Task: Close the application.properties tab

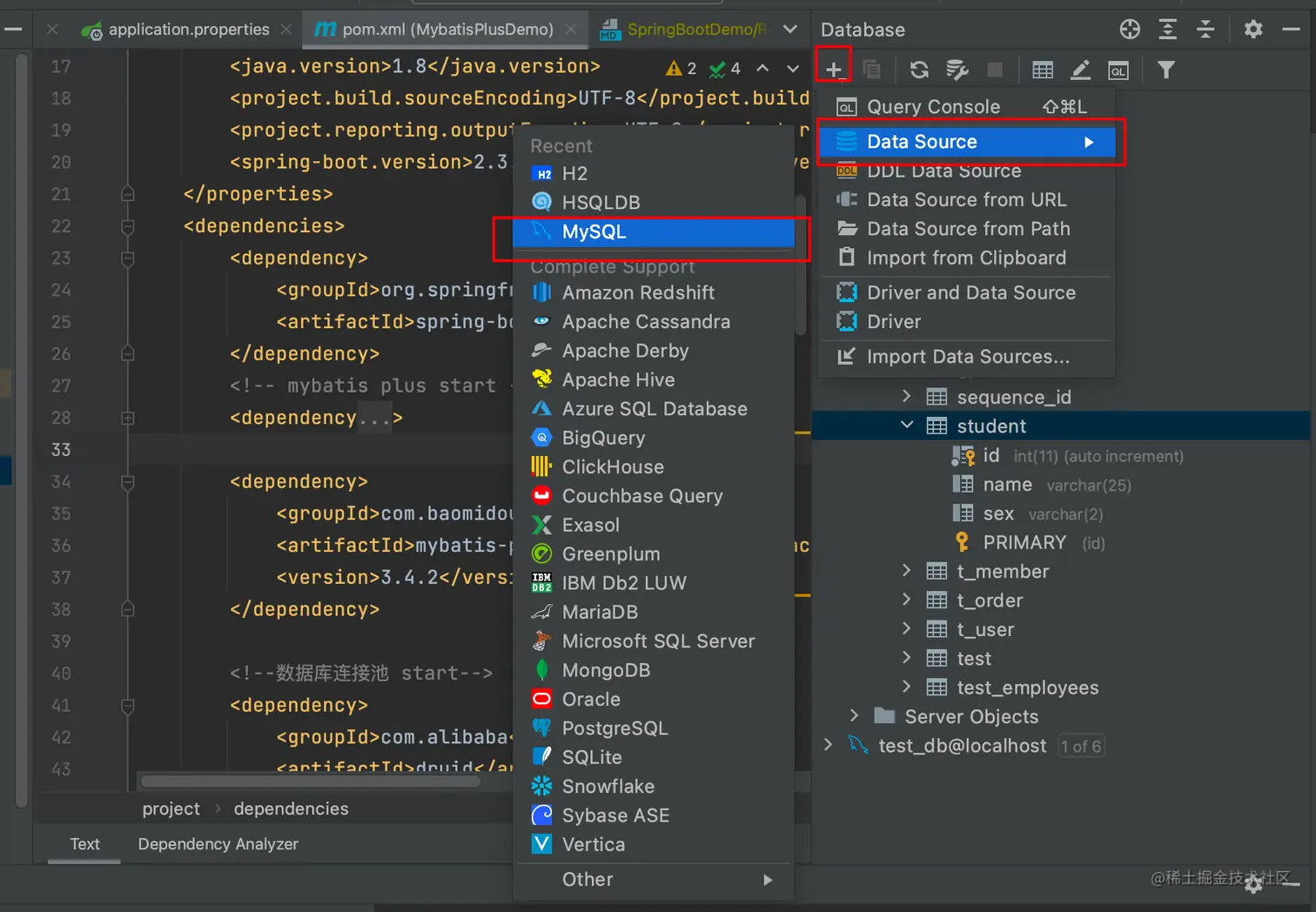Action: coord(285,29)
